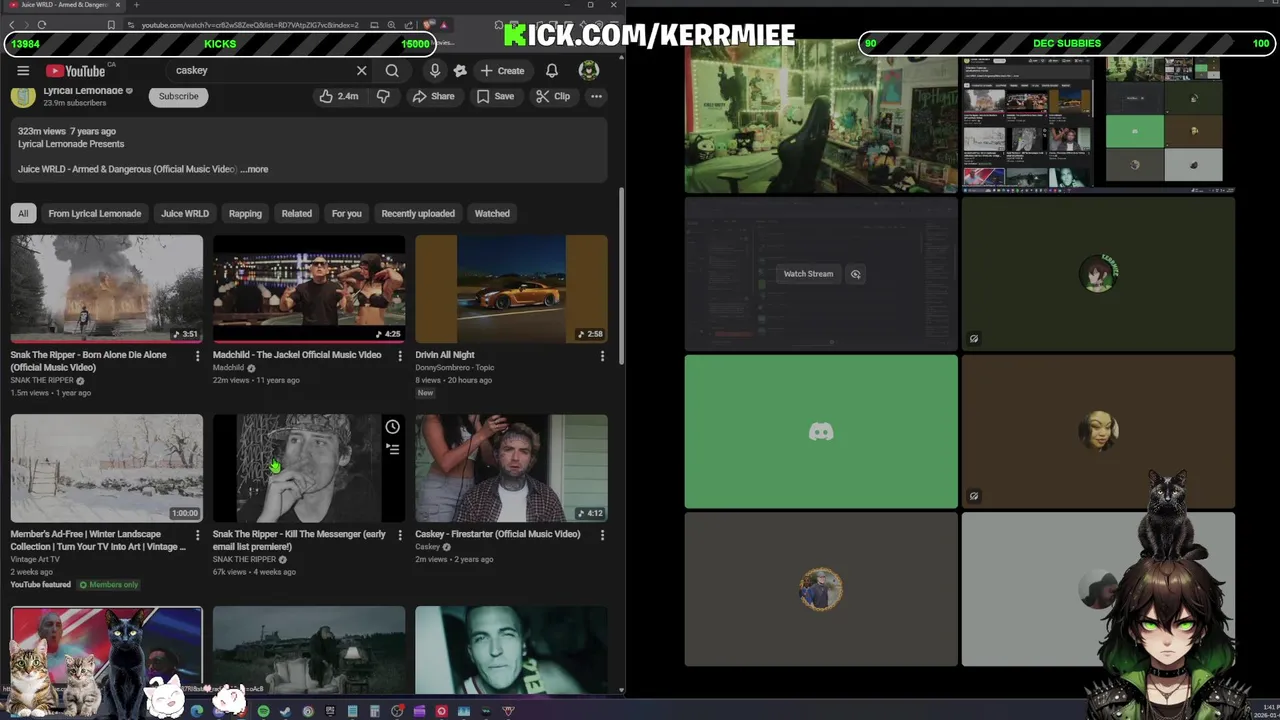Click the browser address bar URL
Image resolution: width=1280 pixels, height=720 pixels.
click(x=250, y=24)
